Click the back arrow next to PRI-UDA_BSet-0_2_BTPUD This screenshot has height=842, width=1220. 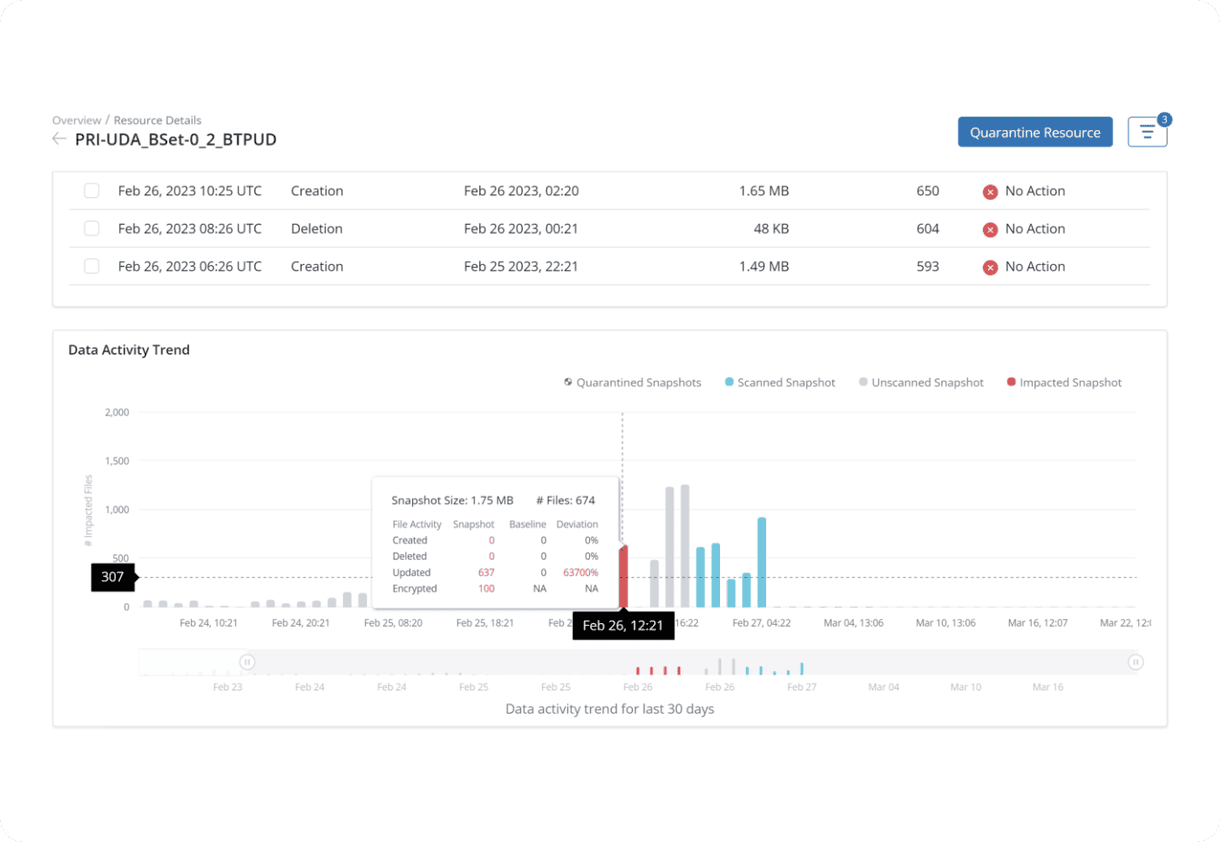(x=59, y=139)
